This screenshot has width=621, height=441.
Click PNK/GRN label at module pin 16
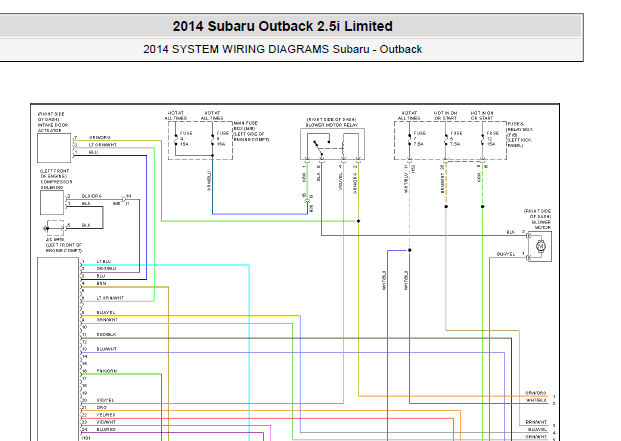[x=107, y=371]
